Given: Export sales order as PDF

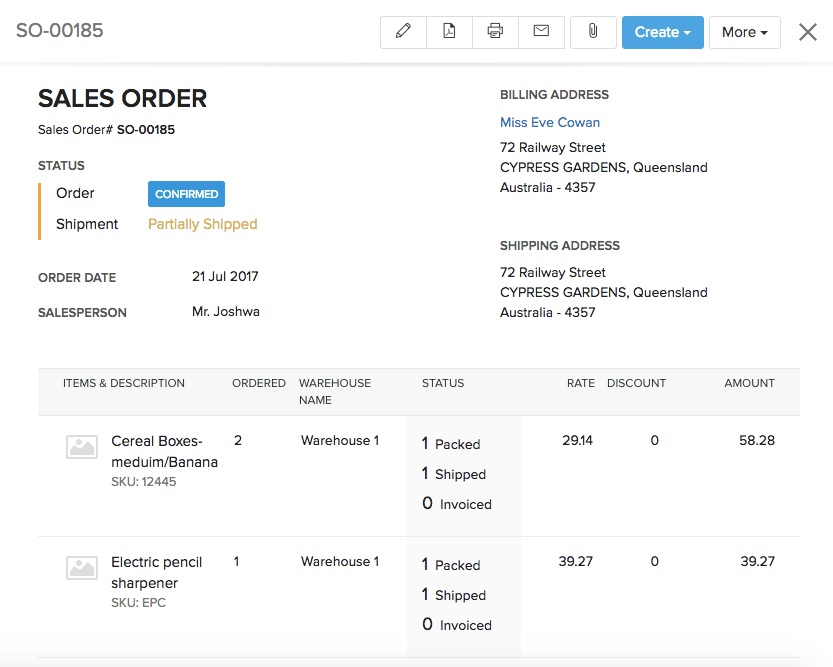Looking at the screenshot, I should click(449, 32).
